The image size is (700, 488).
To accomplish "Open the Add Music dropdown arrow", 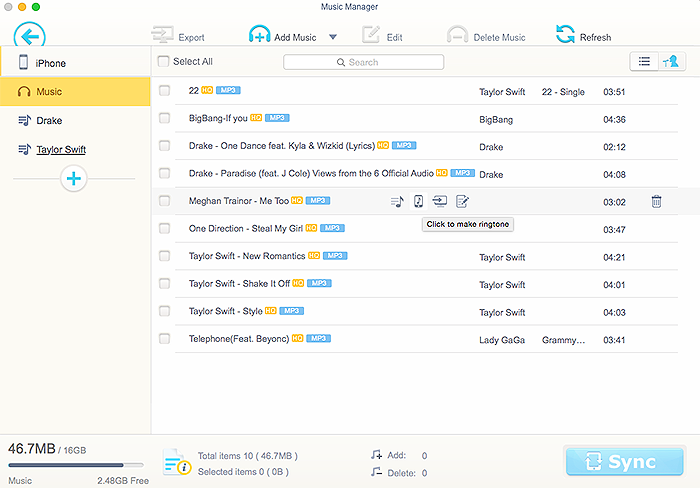I will pos(333,37).
